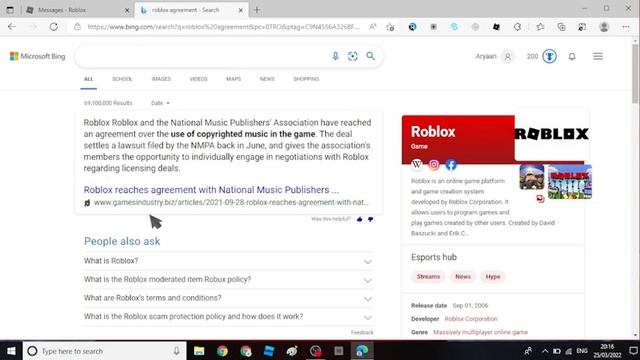
Task: Expand Roblox scam protection policy question
Action: [228, 317]
